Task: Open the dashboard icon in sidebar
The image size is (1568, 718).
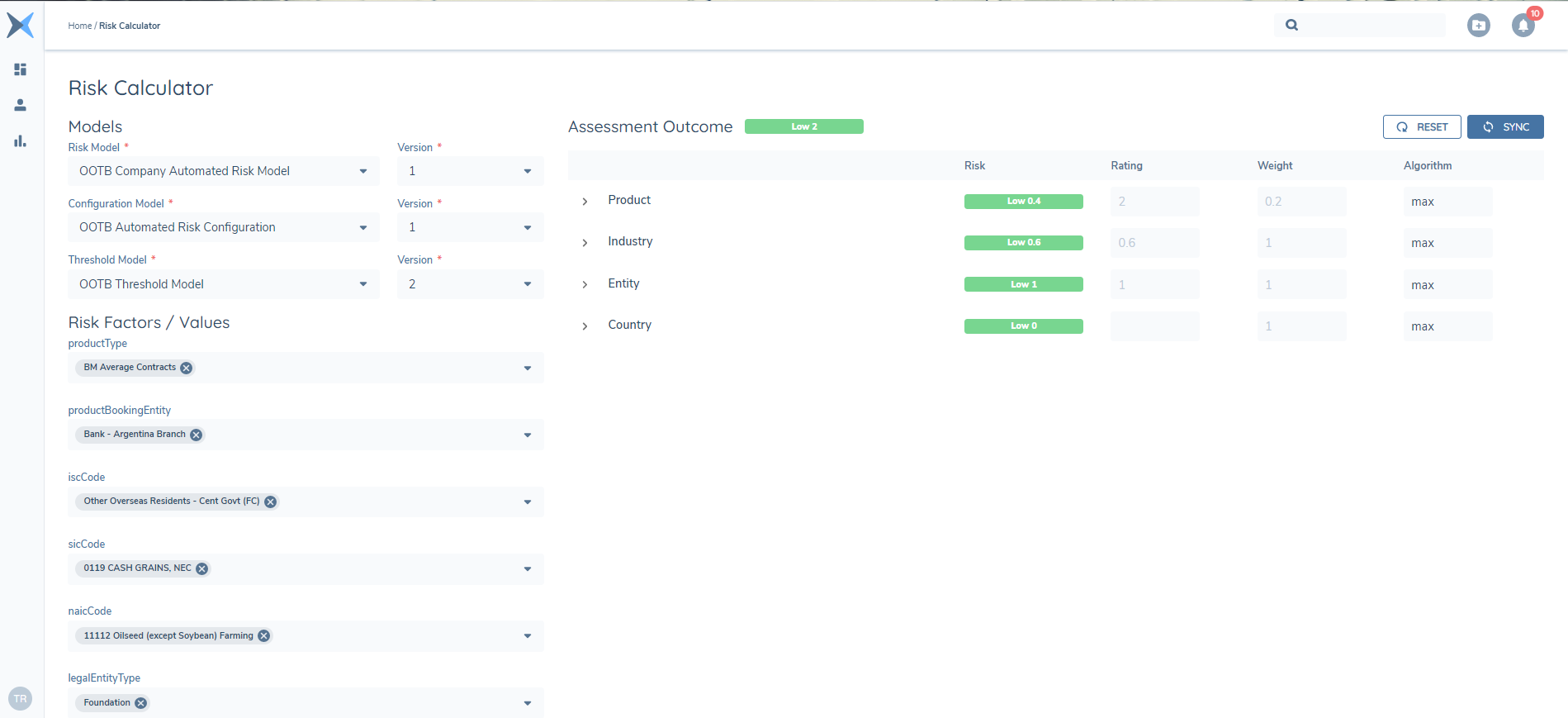Action: (x=21, y=69)
